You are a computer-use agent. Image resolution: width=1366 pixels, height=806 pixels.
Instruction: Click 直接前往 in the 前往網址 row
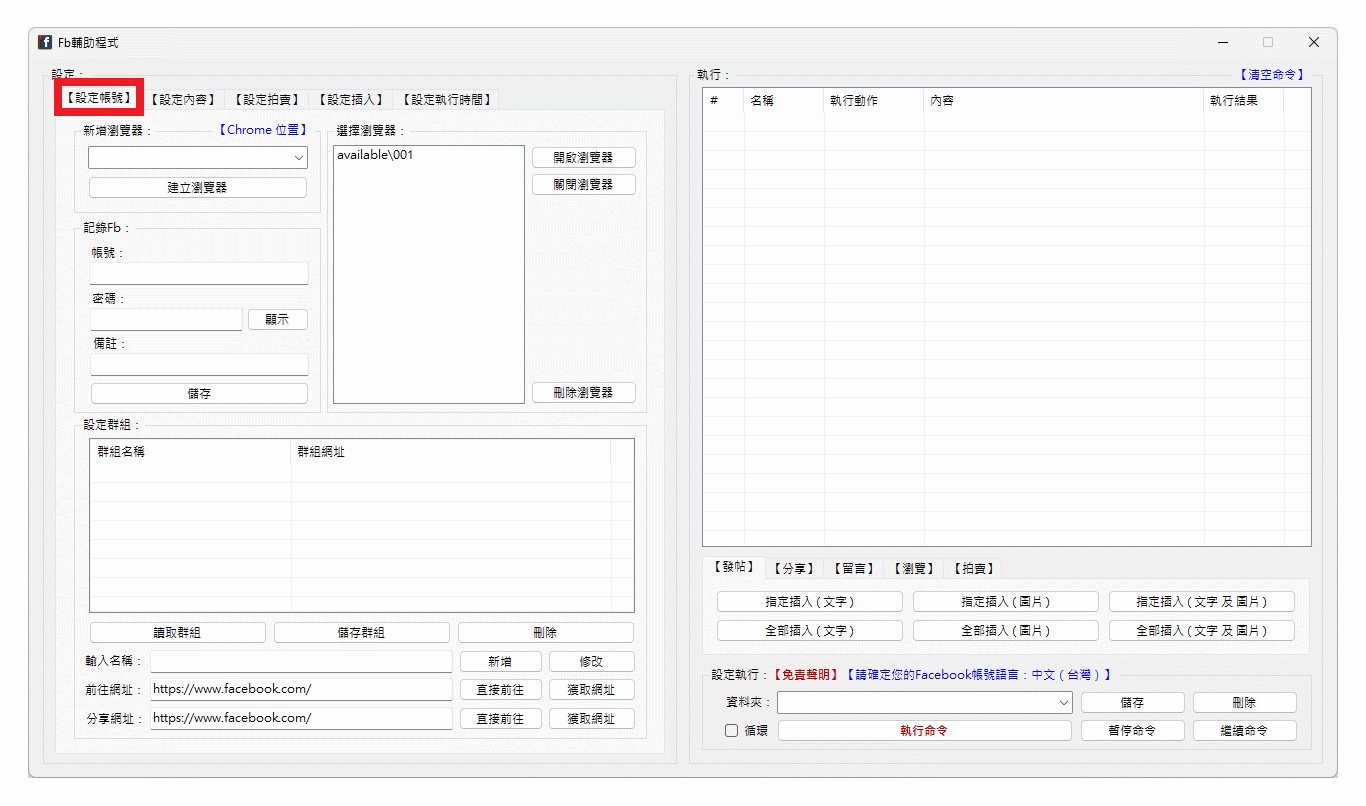click(x=501, y=689)
